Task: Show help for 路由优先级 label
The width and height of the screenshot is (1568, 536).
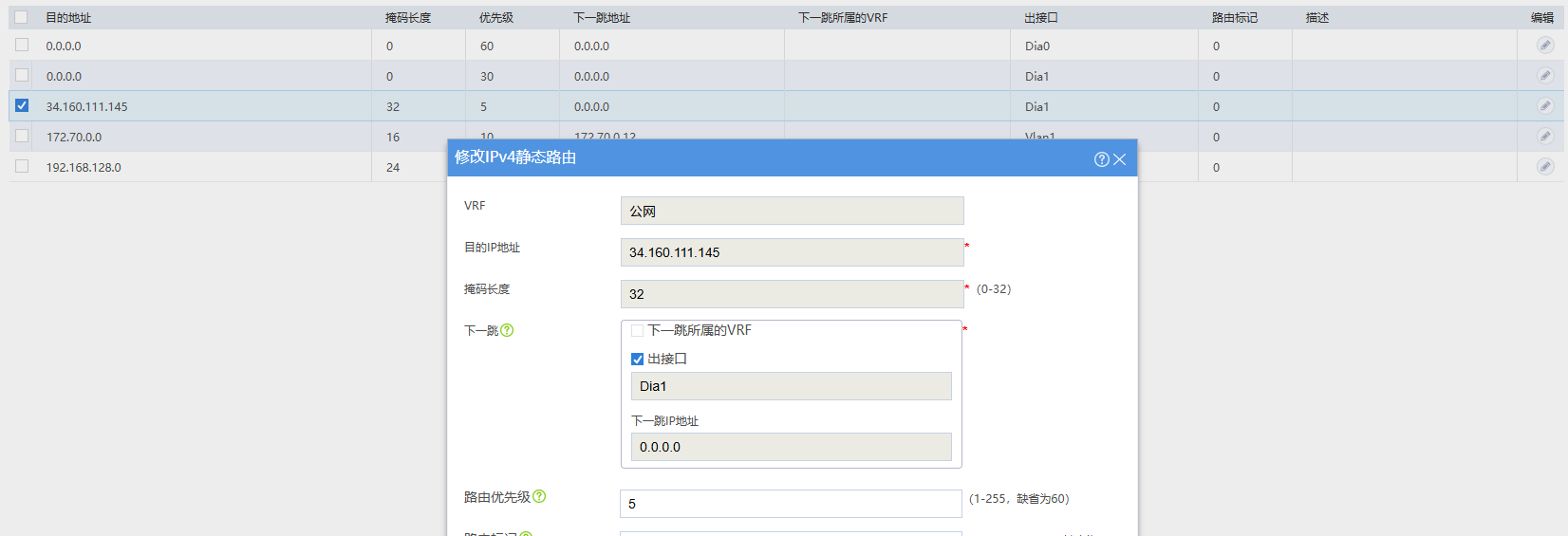Action: click(x=539, y=496)
